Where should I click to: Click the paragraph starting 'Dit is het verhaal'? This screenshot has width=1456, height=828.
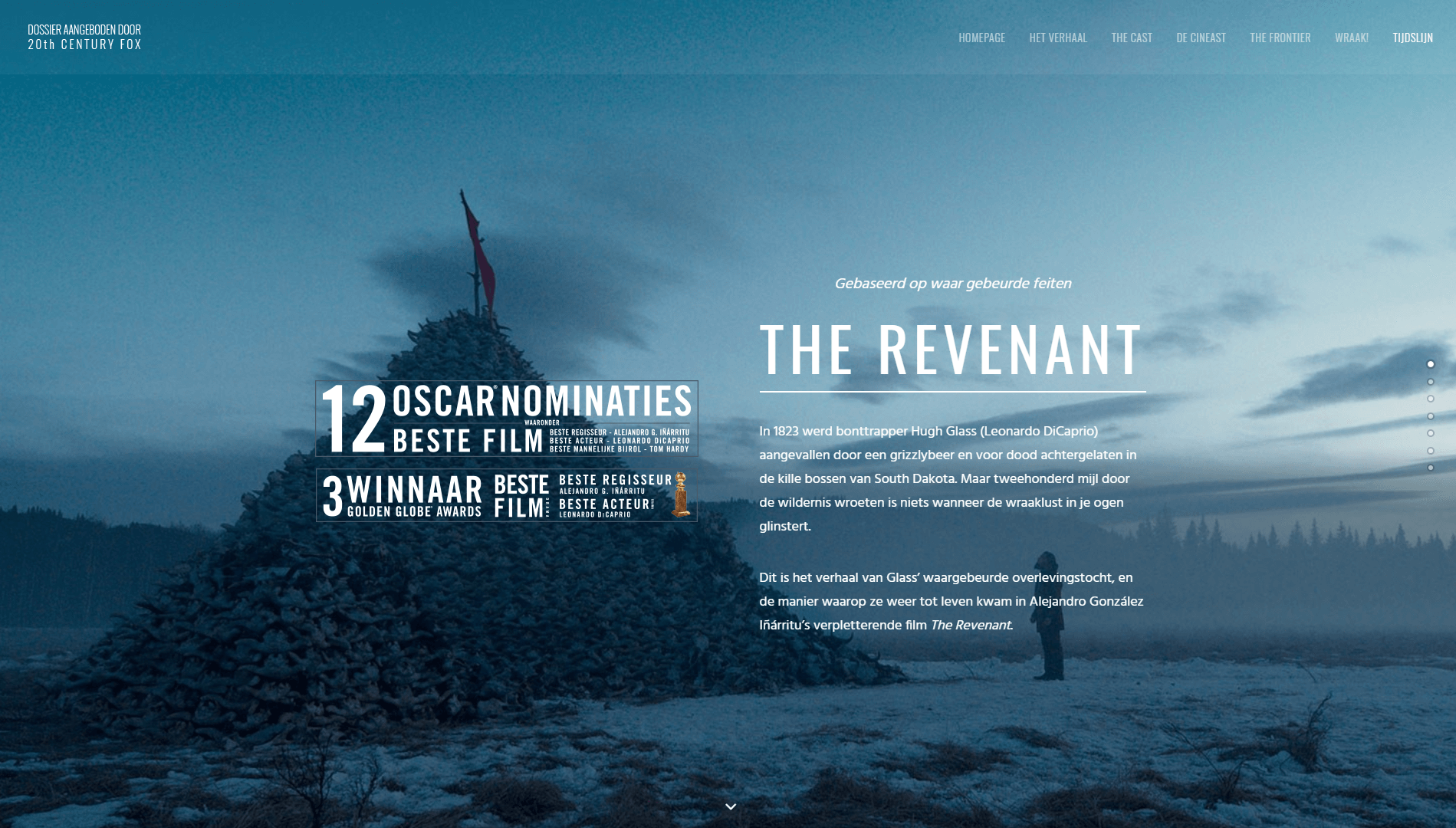(x=951, y=601)
